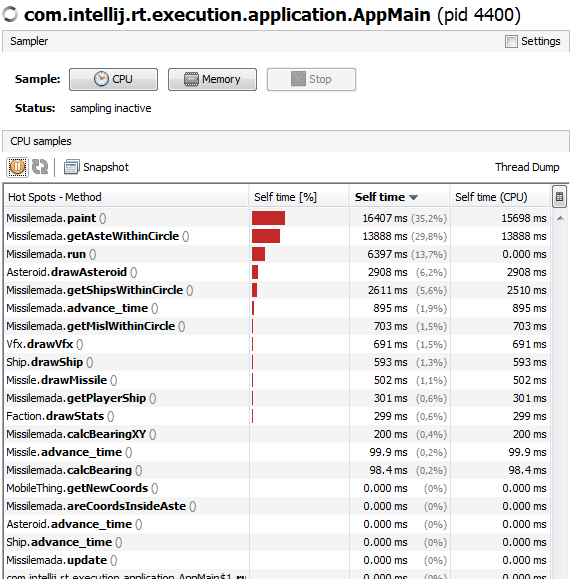This screenshot has height=579, width=572.
Task: Open the column chooser icon
Action: click(x=559, y=196)
